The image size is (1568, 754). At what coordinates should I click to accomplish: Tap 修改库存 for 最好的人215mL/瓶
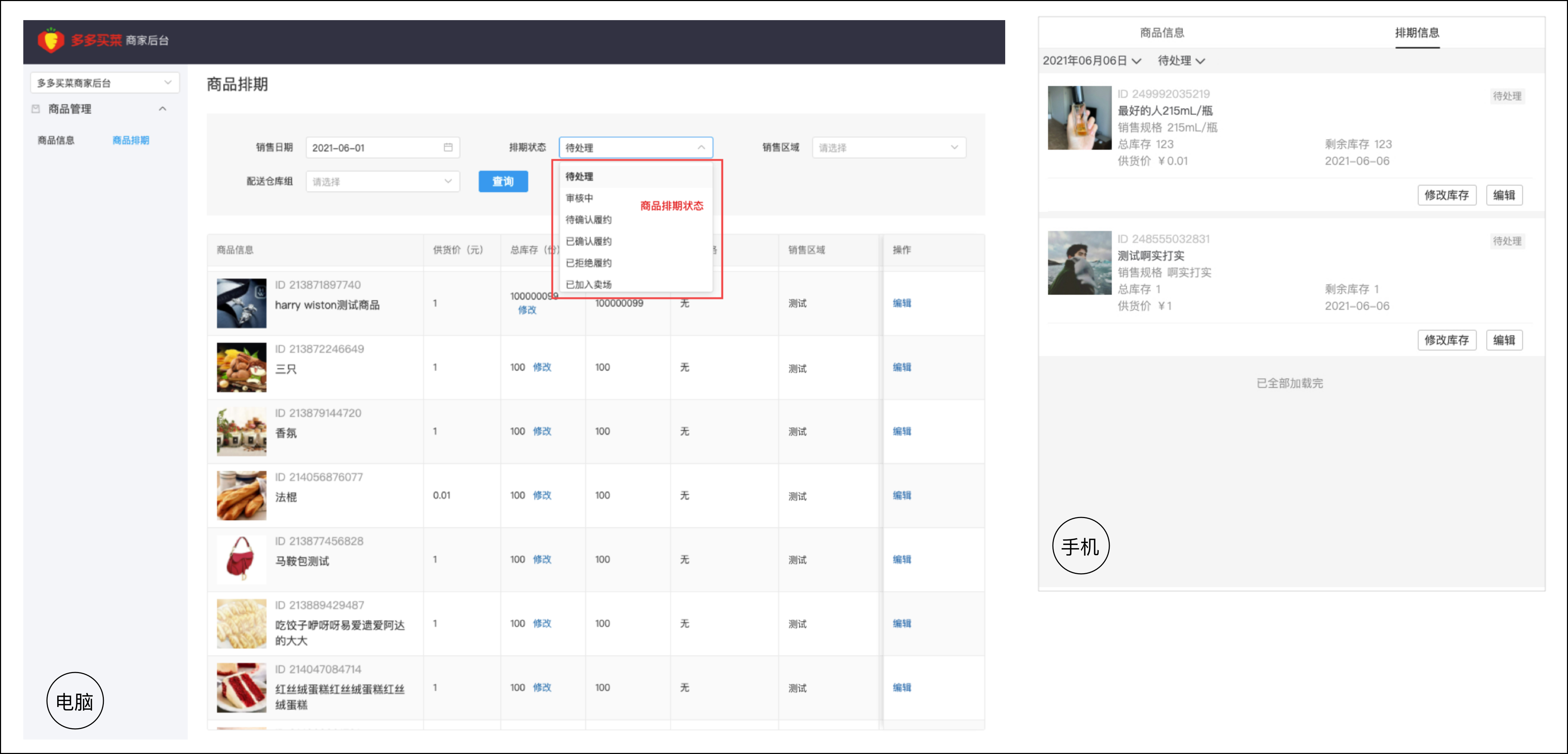1446,196
